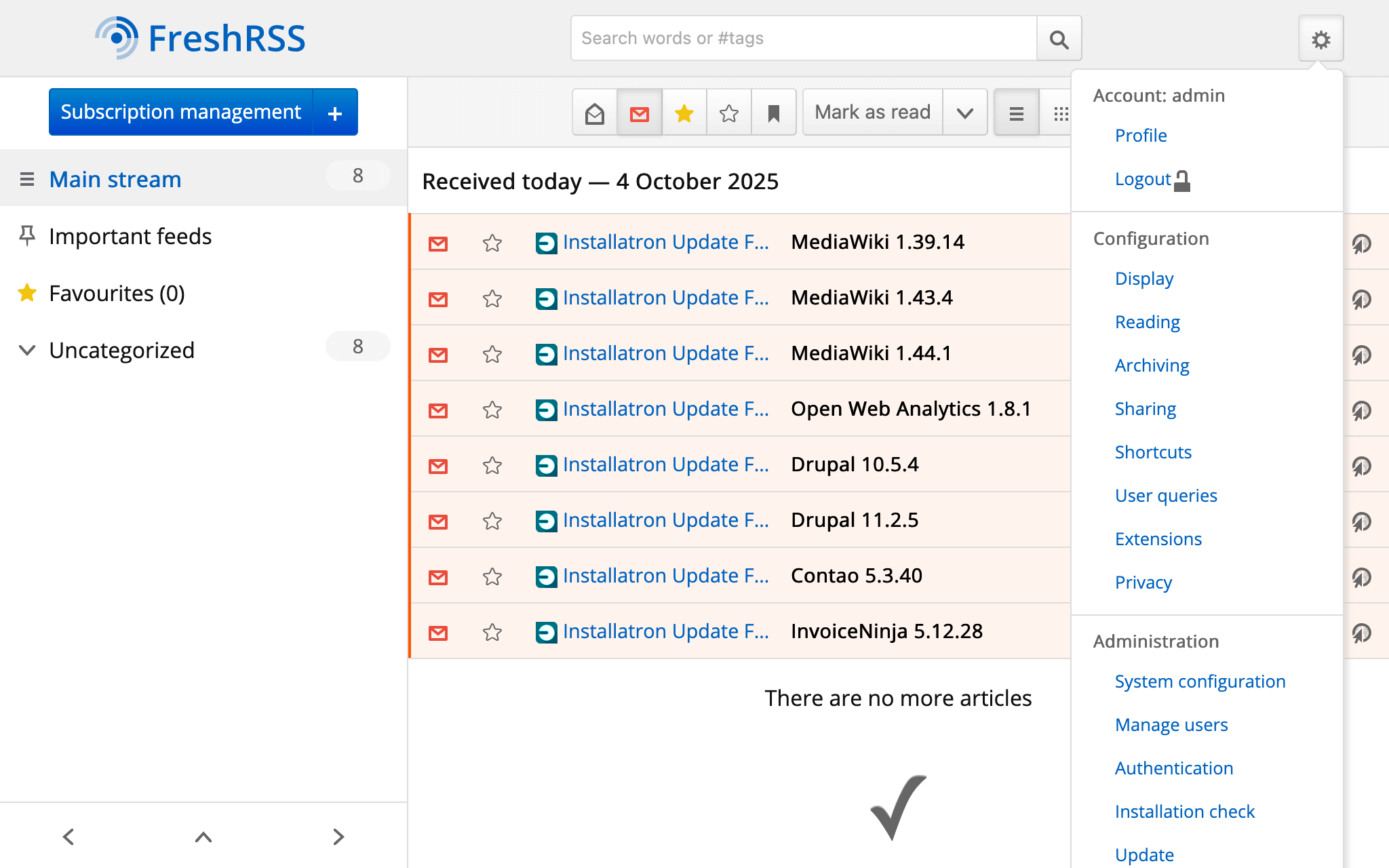Screen dimensions: 1389x868
Task: Show read articles with open envelope icon
Action: pyautogui.click(x=595, y=113)
